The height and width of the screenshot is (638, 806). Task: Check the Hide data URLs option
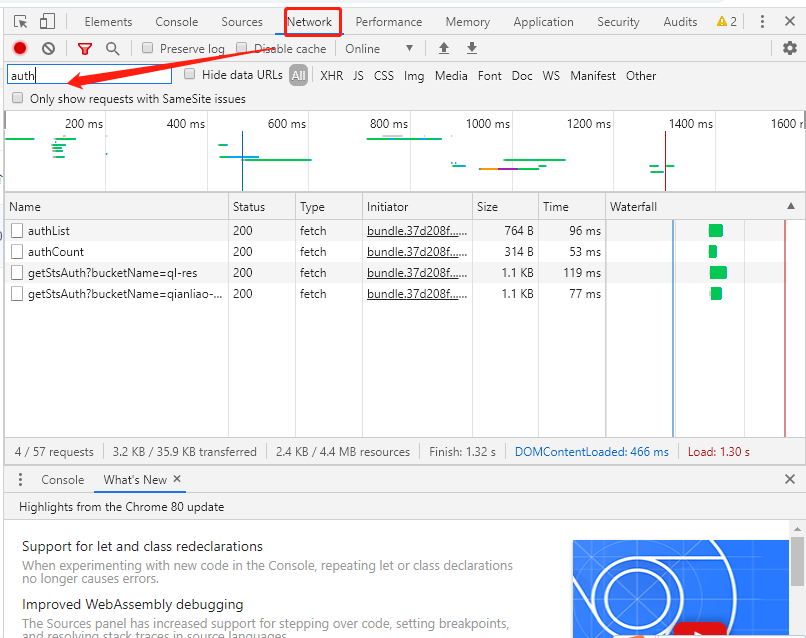tap(190, 75)
